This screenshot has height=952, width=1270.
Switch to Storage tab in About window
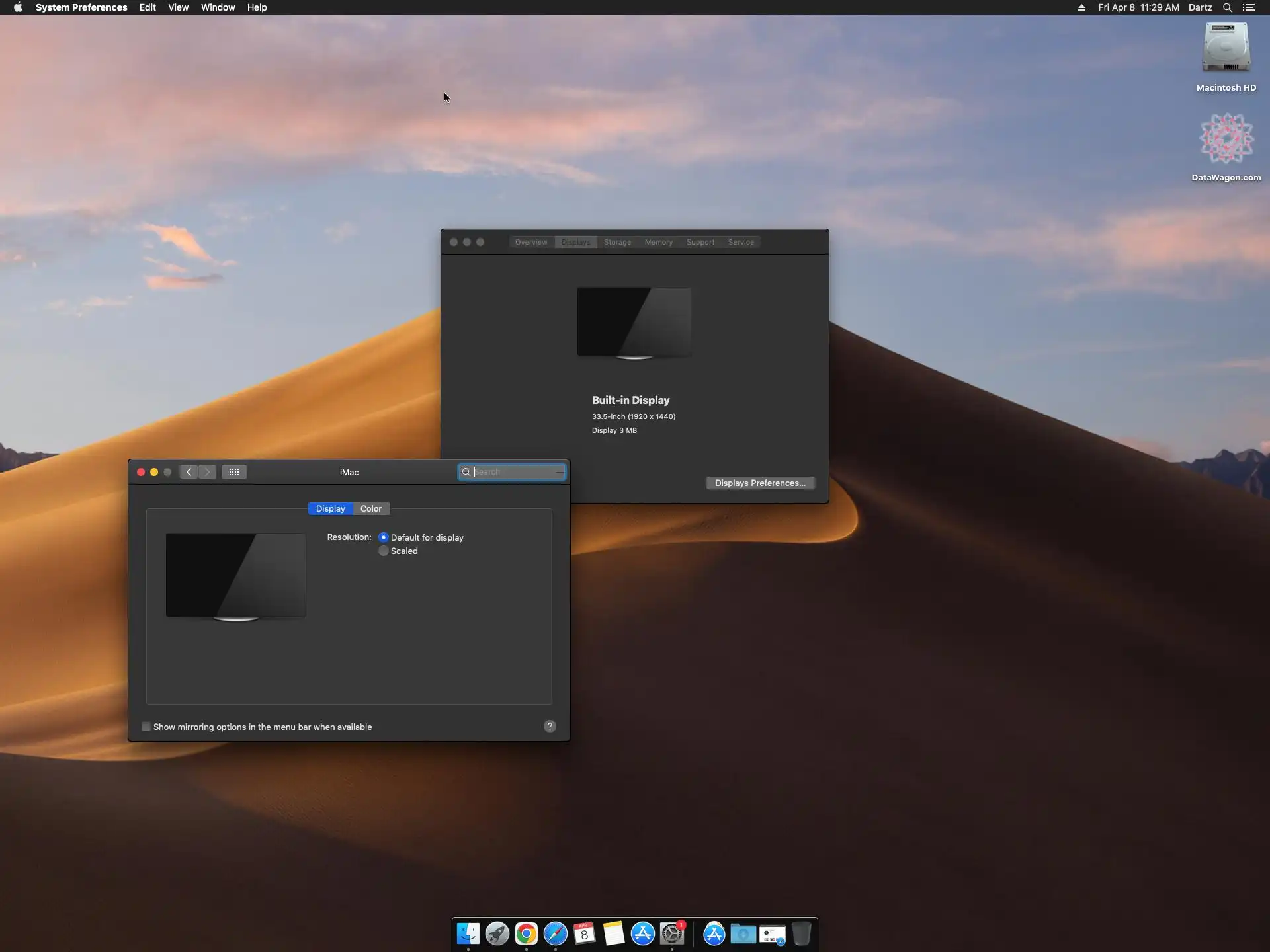[x=617, y=242]
